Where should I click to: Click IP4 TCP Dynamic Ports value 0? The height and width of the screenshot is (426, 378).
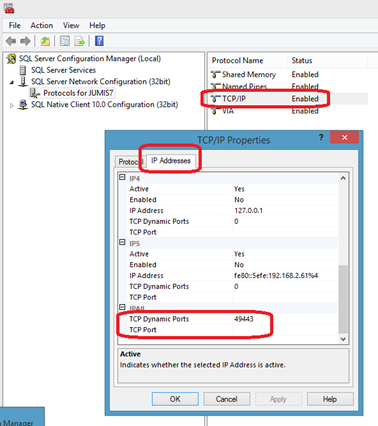click(236, 221)
